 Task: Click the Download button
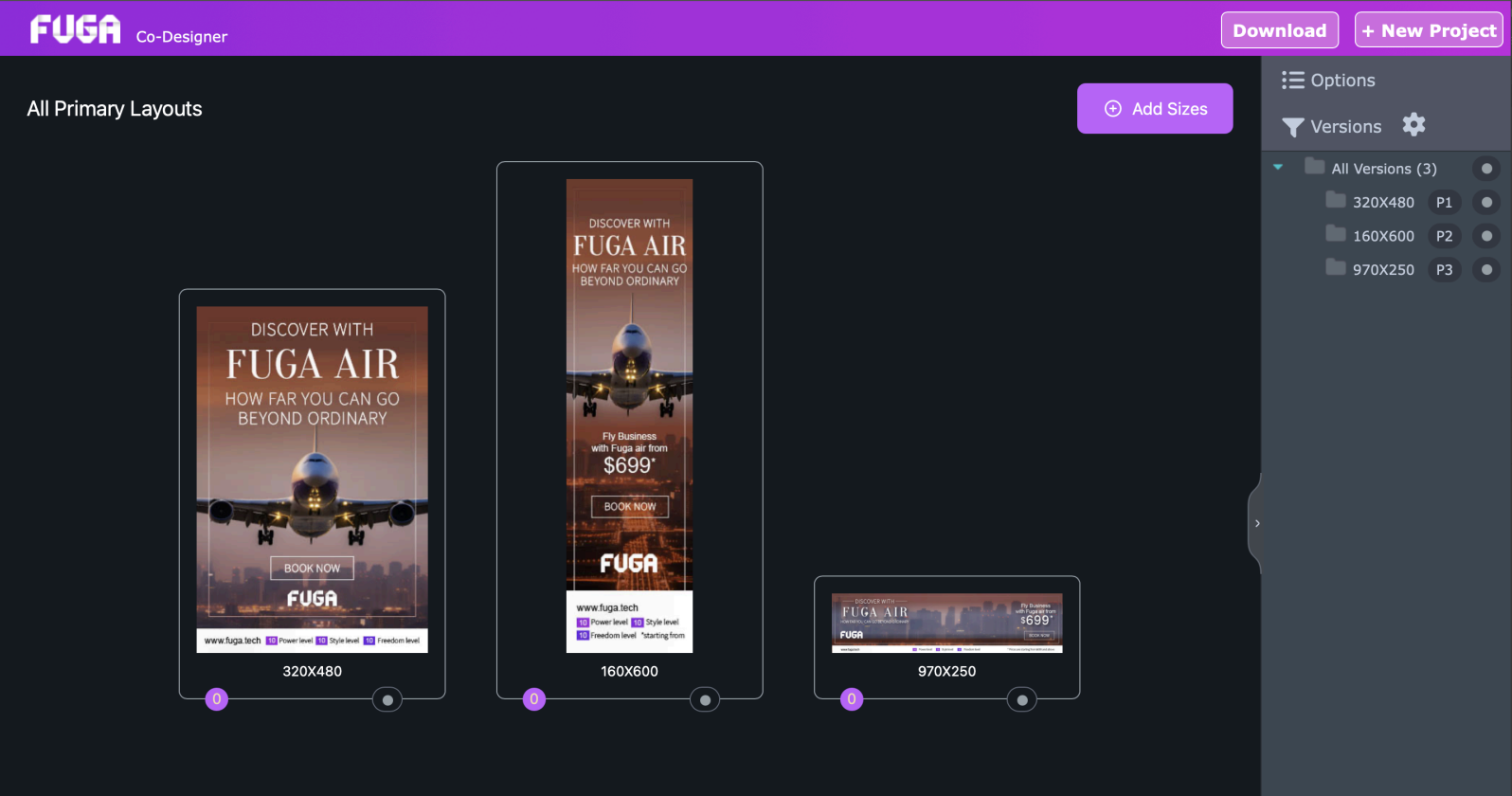pos(1280,30)
